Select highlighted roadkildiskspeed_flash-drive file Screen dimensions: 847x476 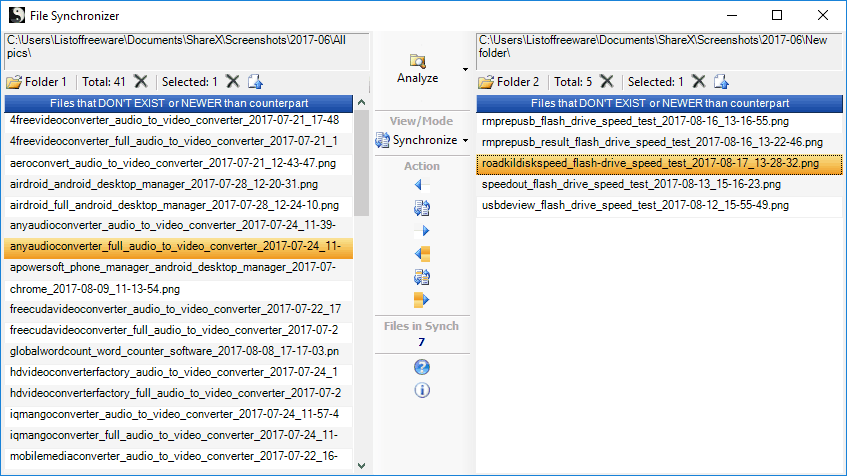(x=660, y=164)
